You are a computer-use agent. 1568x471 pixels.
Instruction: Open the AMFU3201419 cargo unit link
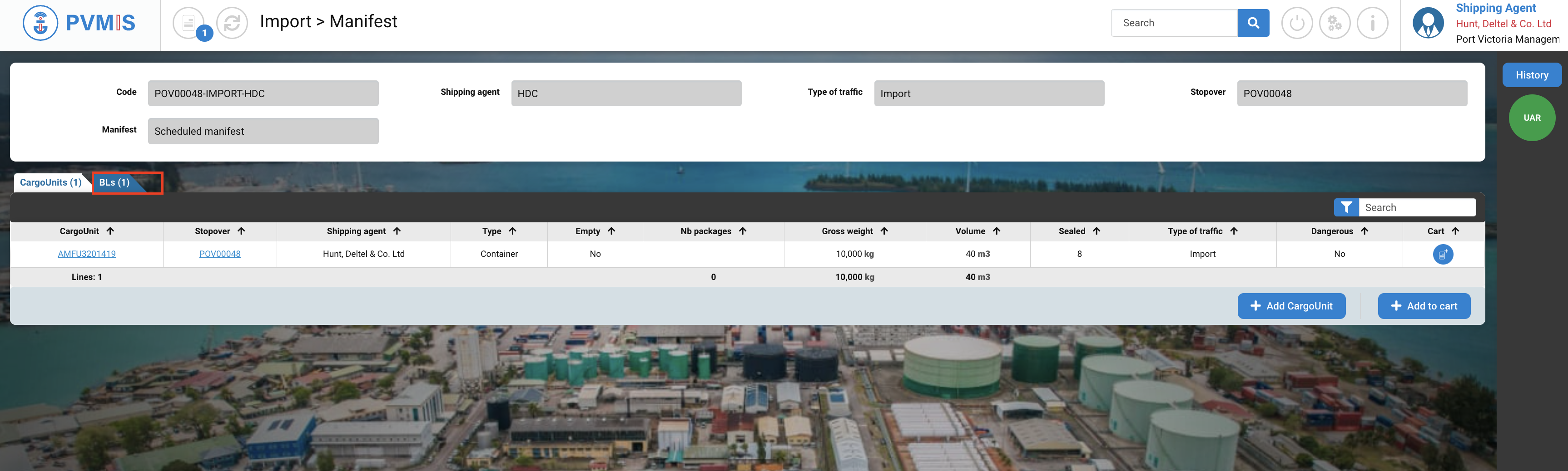tap(86, 254)
